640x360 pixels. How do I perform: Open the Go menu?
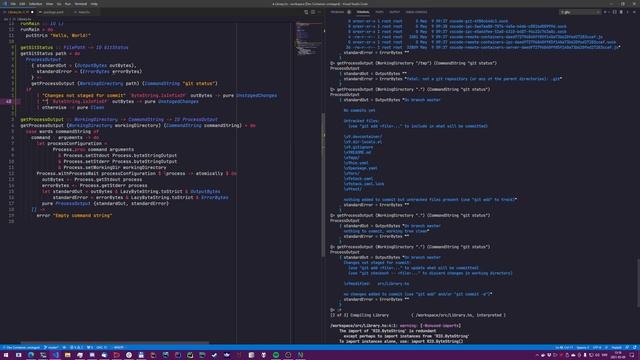click(59, 4)
